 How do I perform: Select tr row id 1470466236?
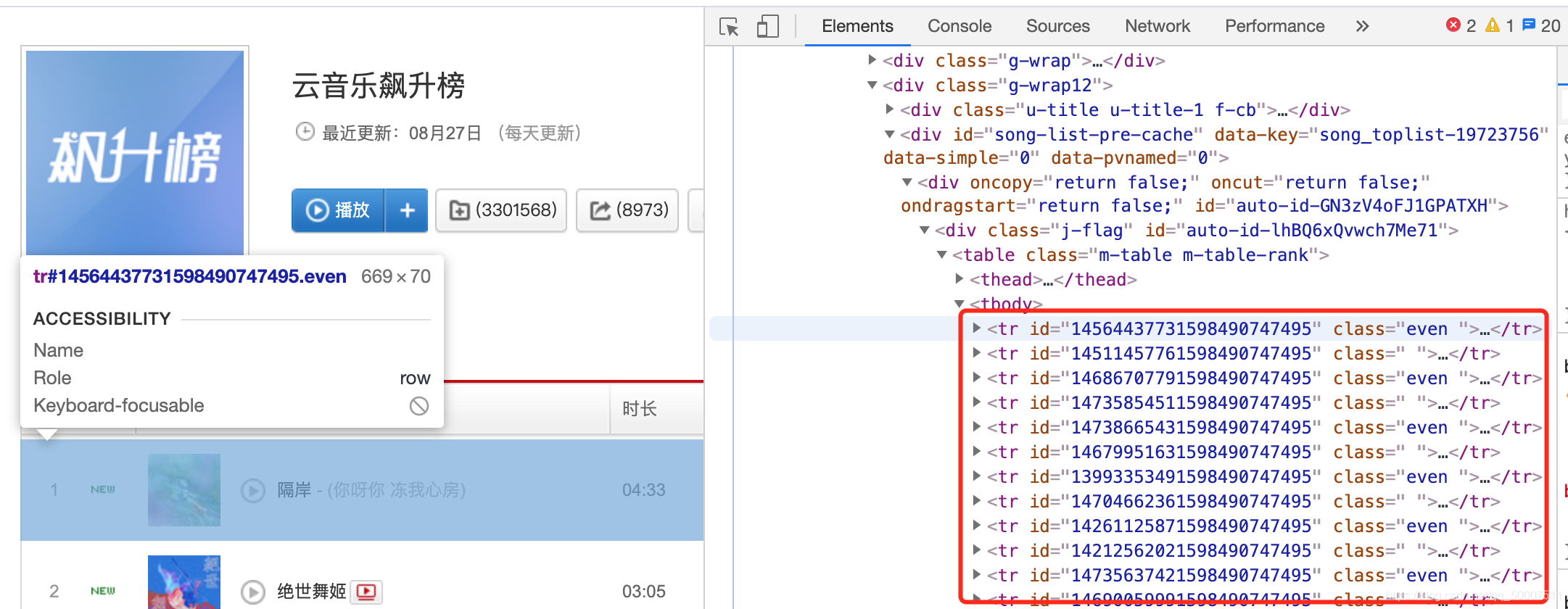pyautogui.click(x=1243, y=501)
